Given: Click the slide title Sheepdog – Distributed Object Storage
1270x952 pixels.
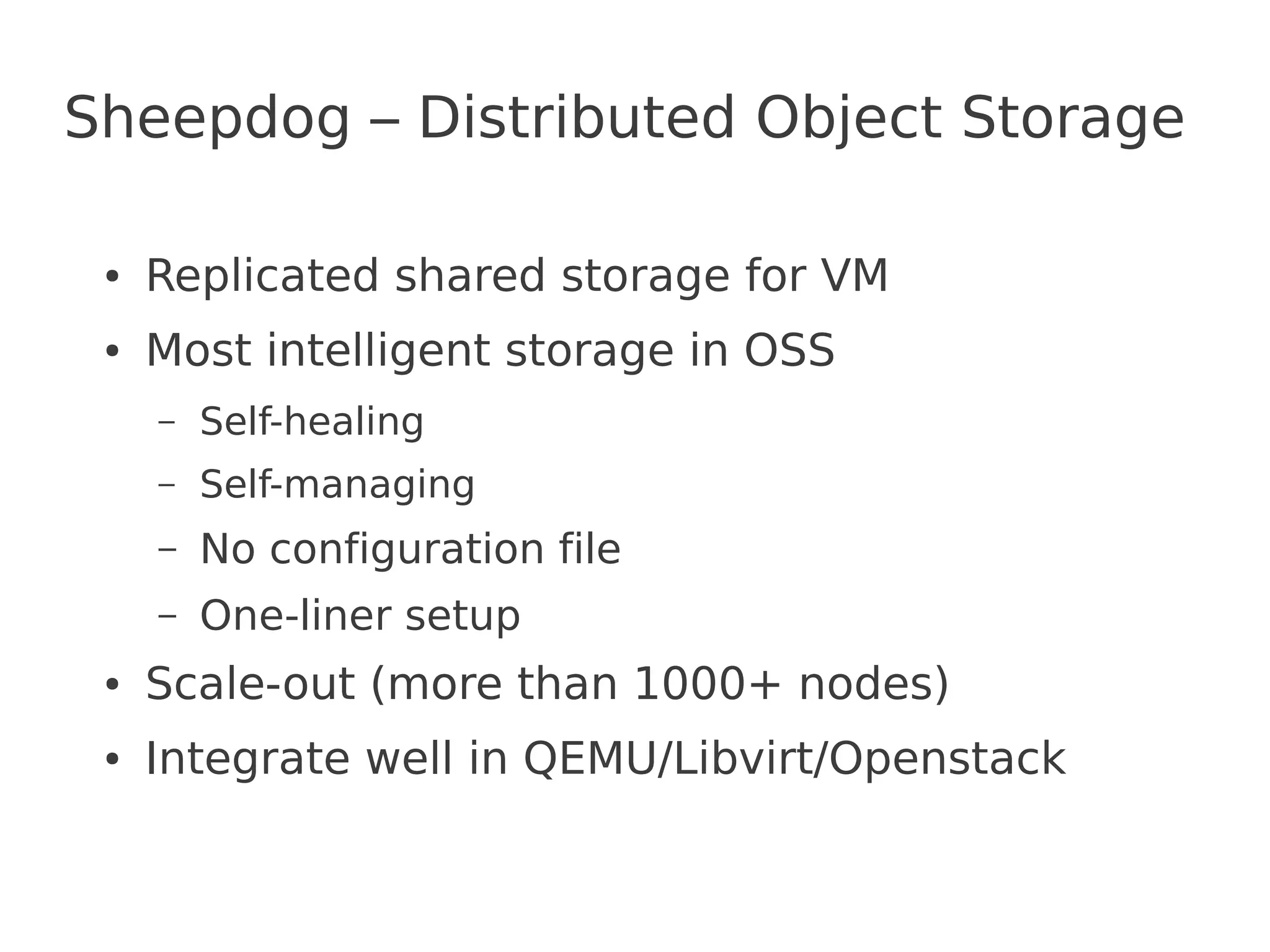Looking at the screenshot, I should click(624, 119).
